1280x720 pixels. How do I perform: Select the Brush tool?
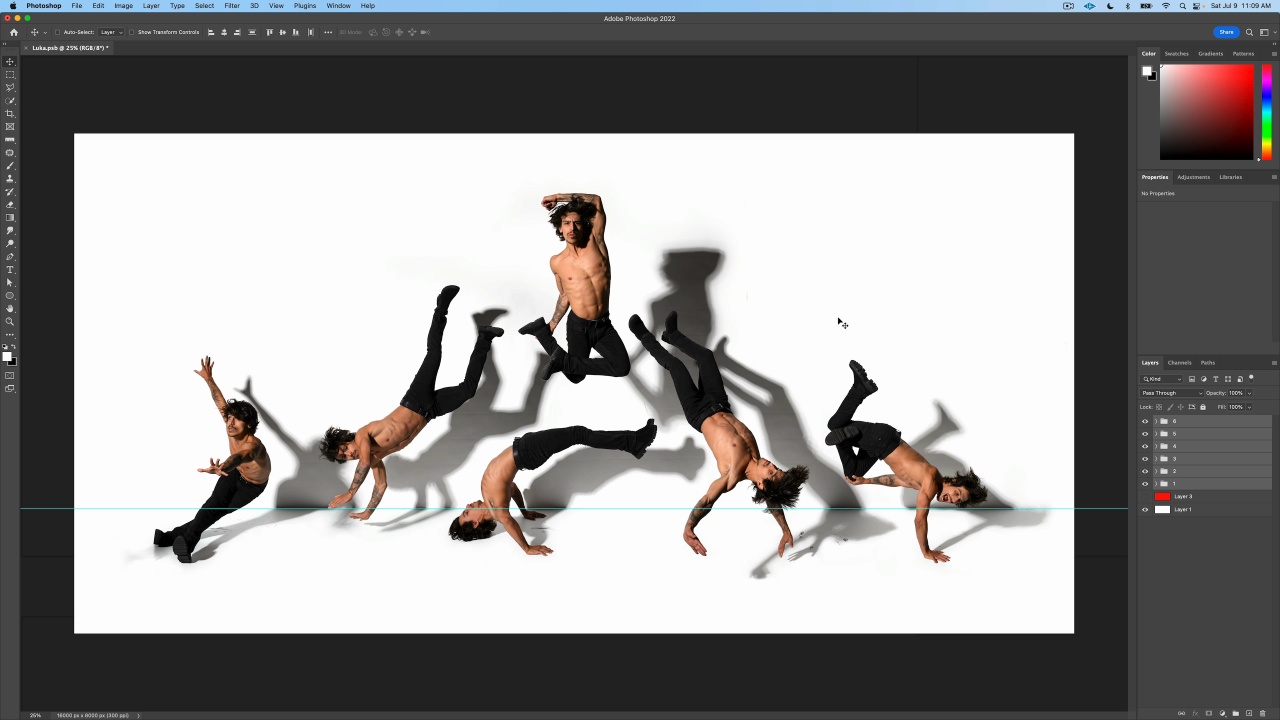coord(10,166)
